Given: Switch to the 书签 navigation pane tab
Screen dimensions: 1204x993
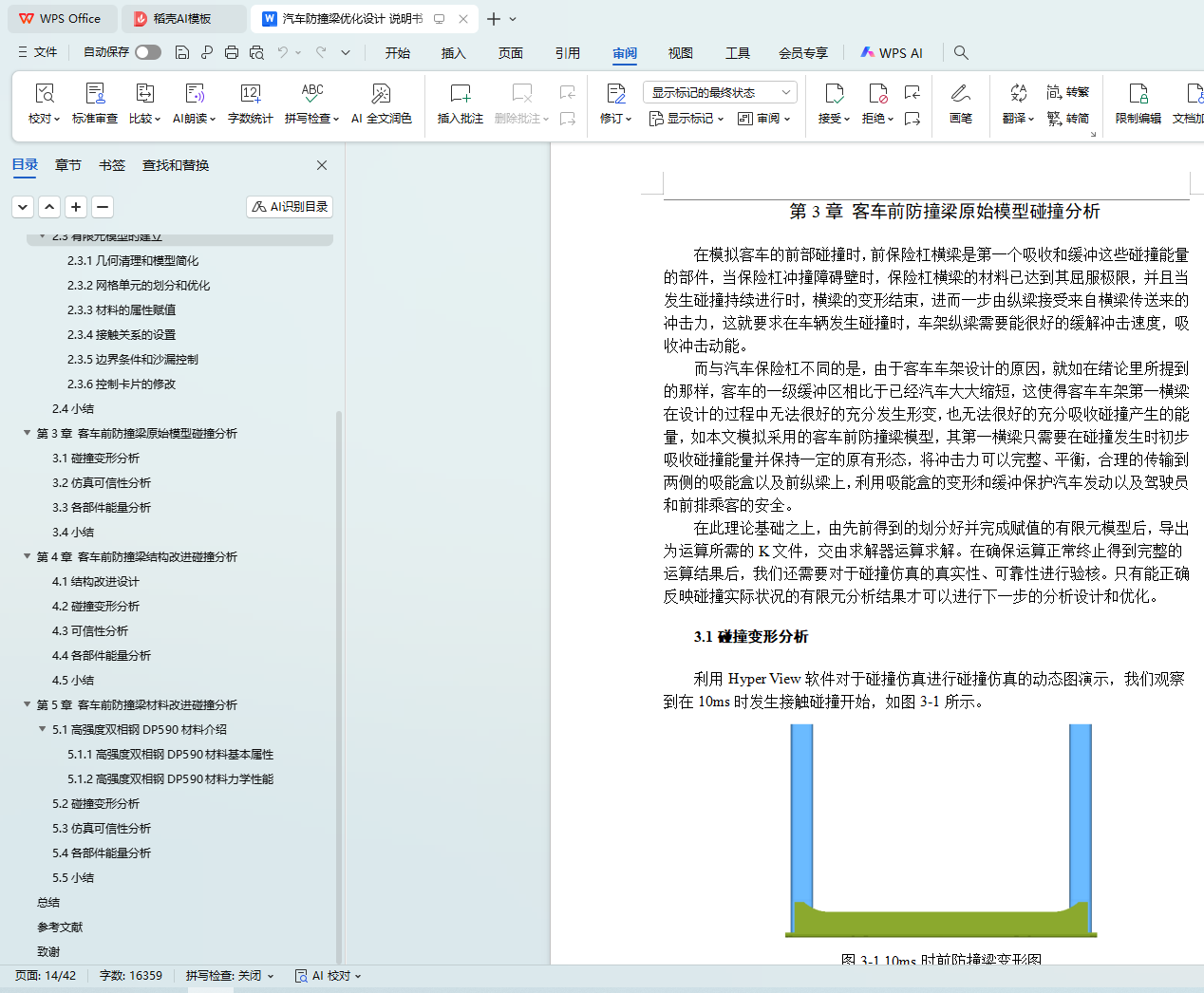Looking at the screenshot, I should pyautogui.click(x=112, y=165).
